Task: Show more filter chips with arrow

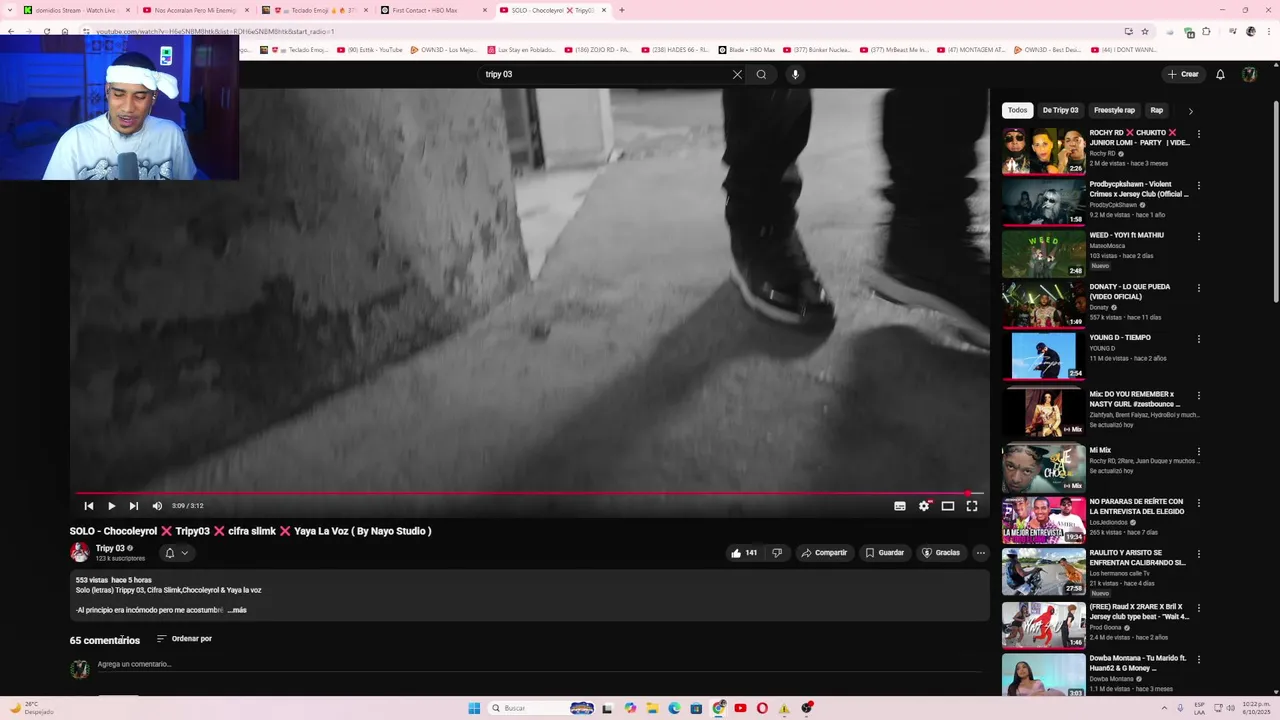Action: tap(1190, 111)
